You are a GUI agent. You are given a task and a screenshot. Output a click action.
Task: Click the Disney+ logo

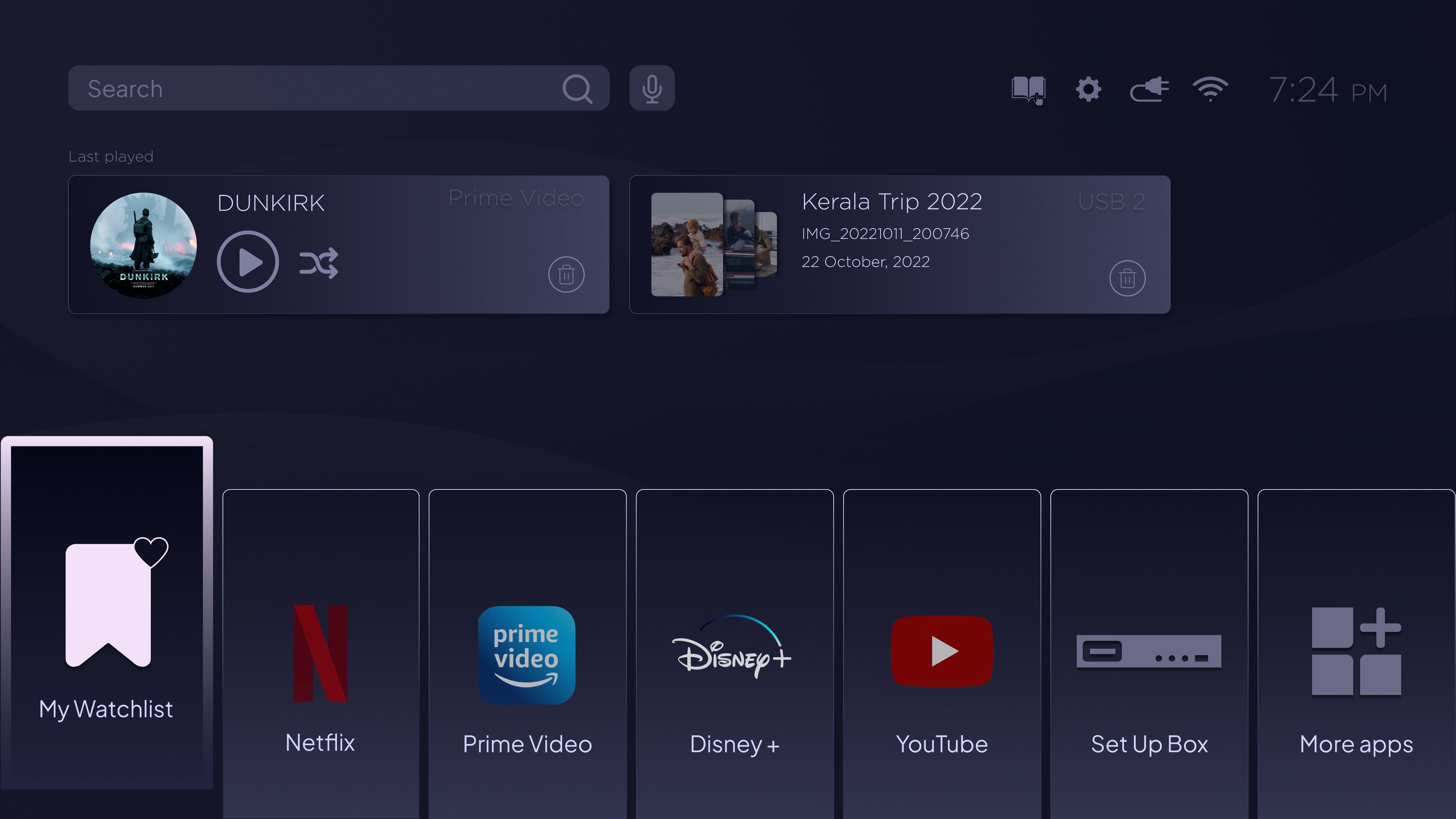point(732,646)
